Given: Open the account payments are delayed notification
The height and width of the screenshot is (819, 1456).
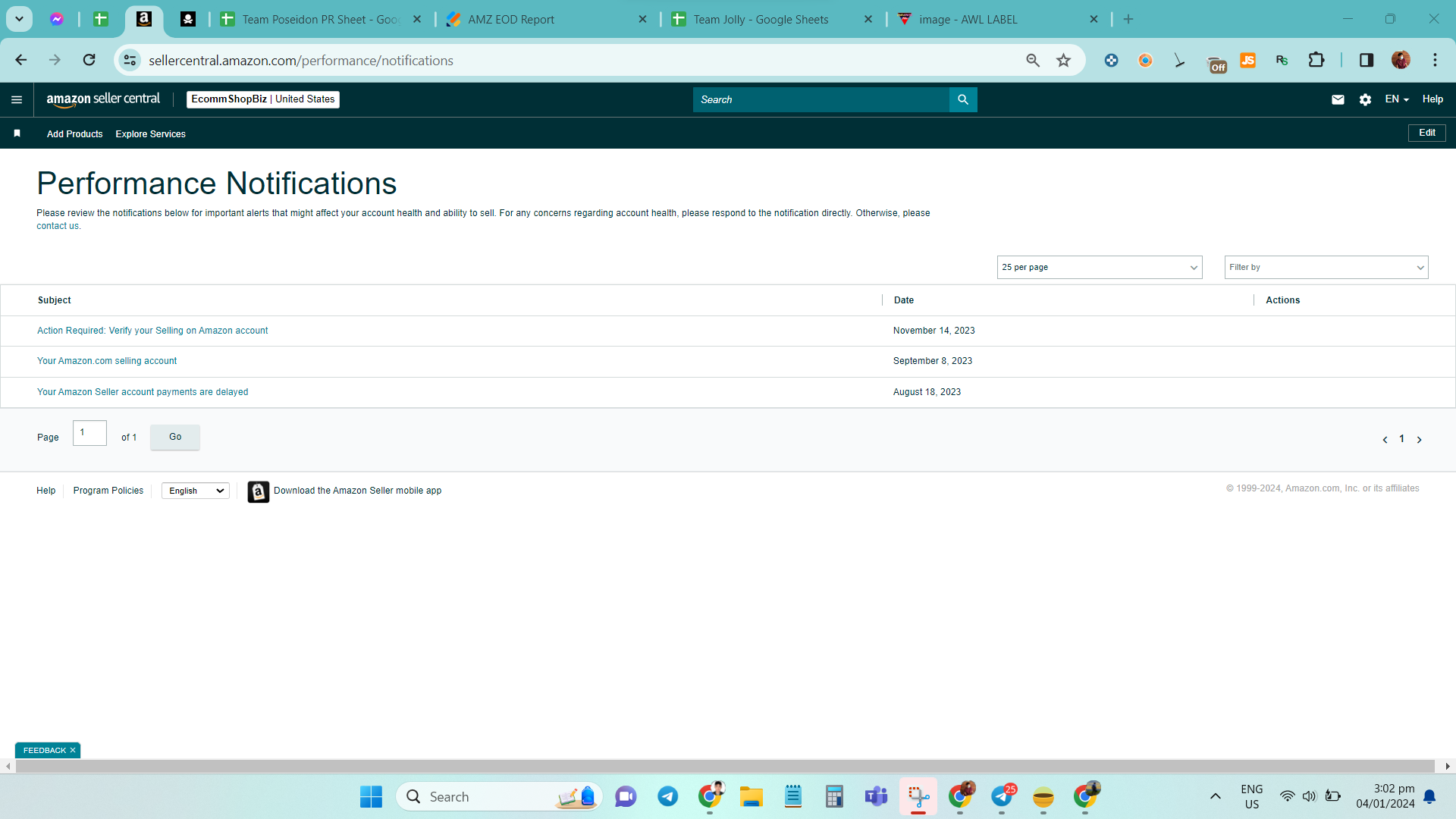Looking at the screenshot, I should click(x=143, y=392).
